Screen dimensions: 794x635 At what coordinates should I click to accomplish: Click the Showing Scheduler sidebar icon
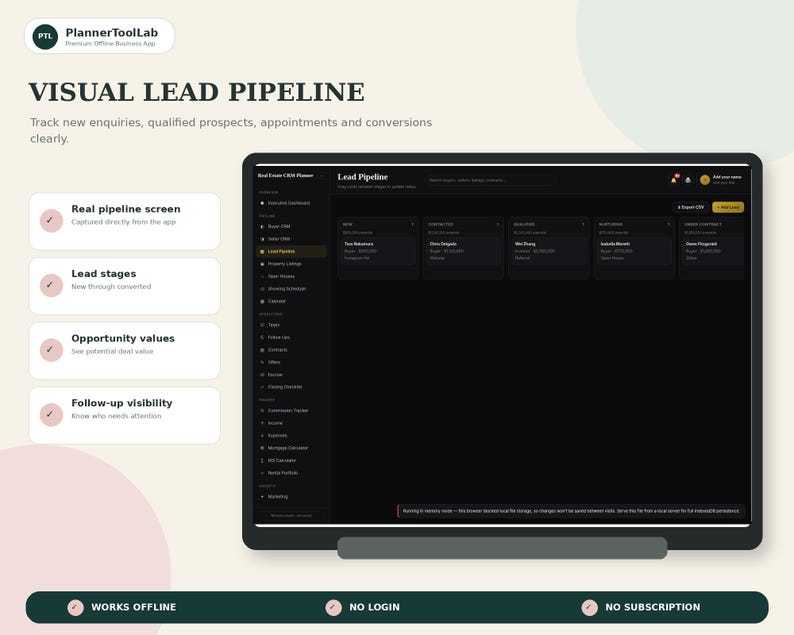pyautogui.click(x=262, y=289)
